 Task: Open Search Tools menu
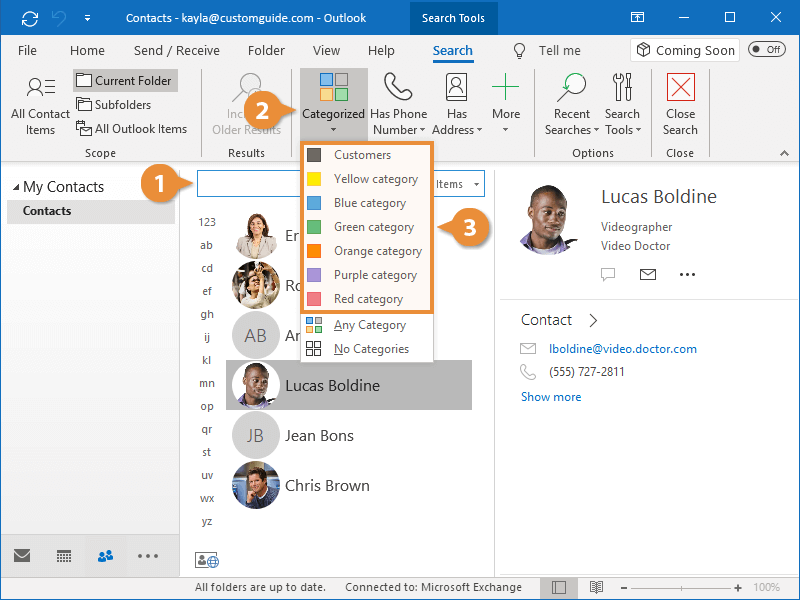pos(622,104)
